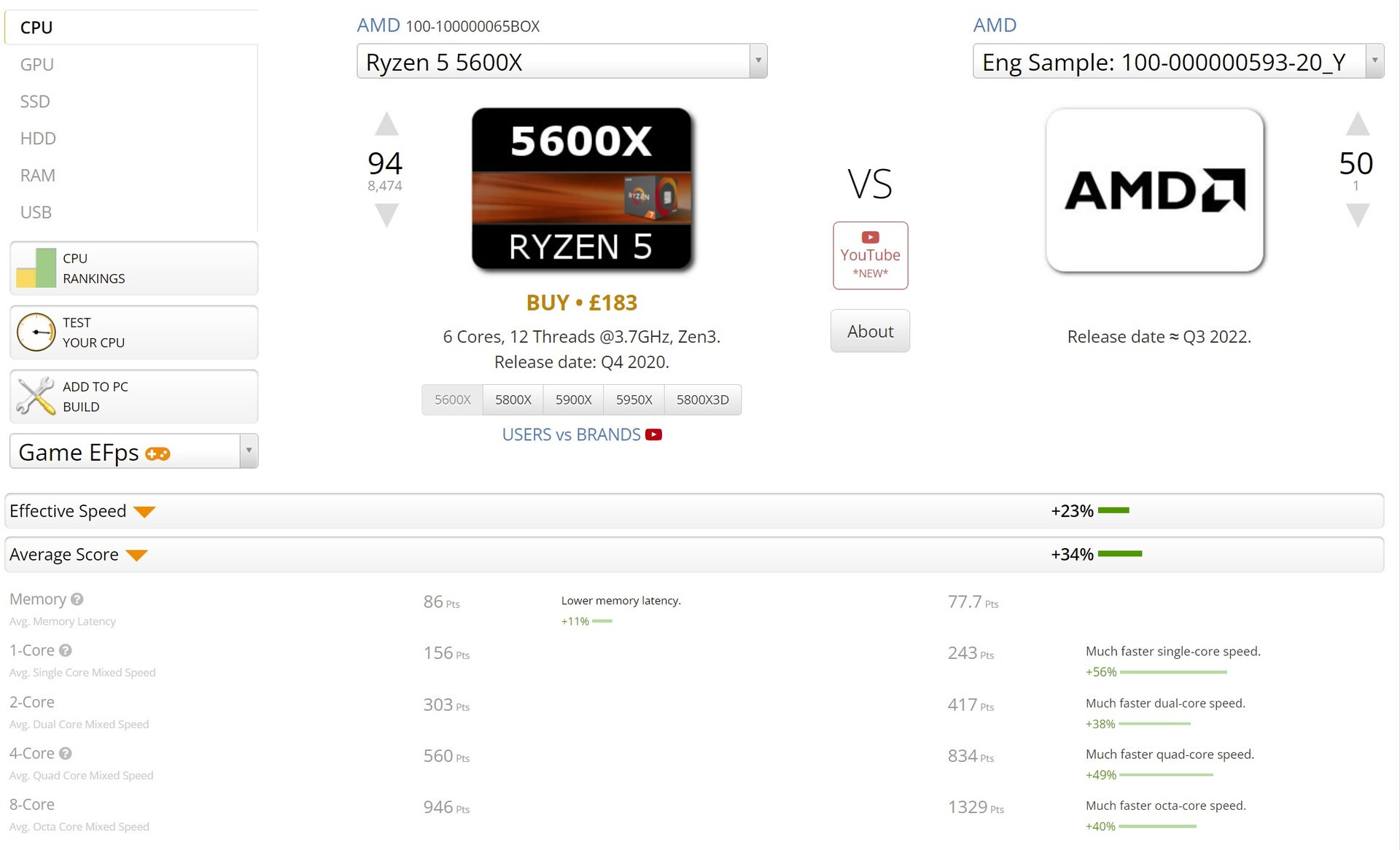Open the Game EFps dropdown
The image size is (1400, 850).
tap(248, 451)
